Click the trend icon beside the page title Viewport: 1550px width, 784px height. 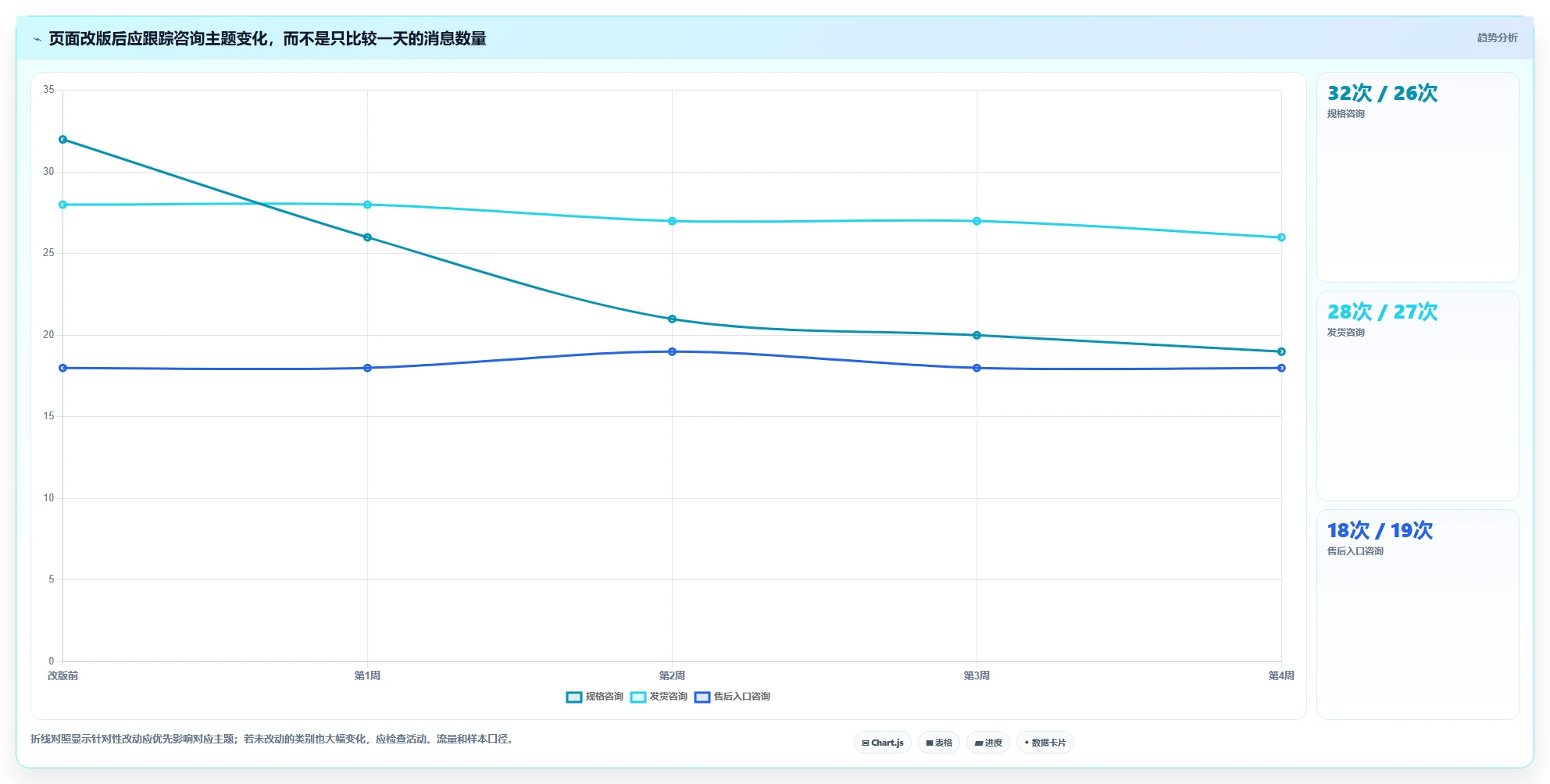[37, 39]
